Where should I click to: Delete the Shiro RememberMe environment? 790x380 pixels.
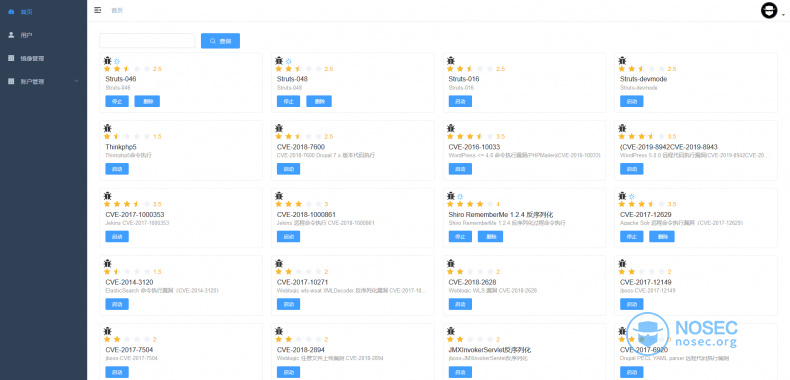point(491,236)
